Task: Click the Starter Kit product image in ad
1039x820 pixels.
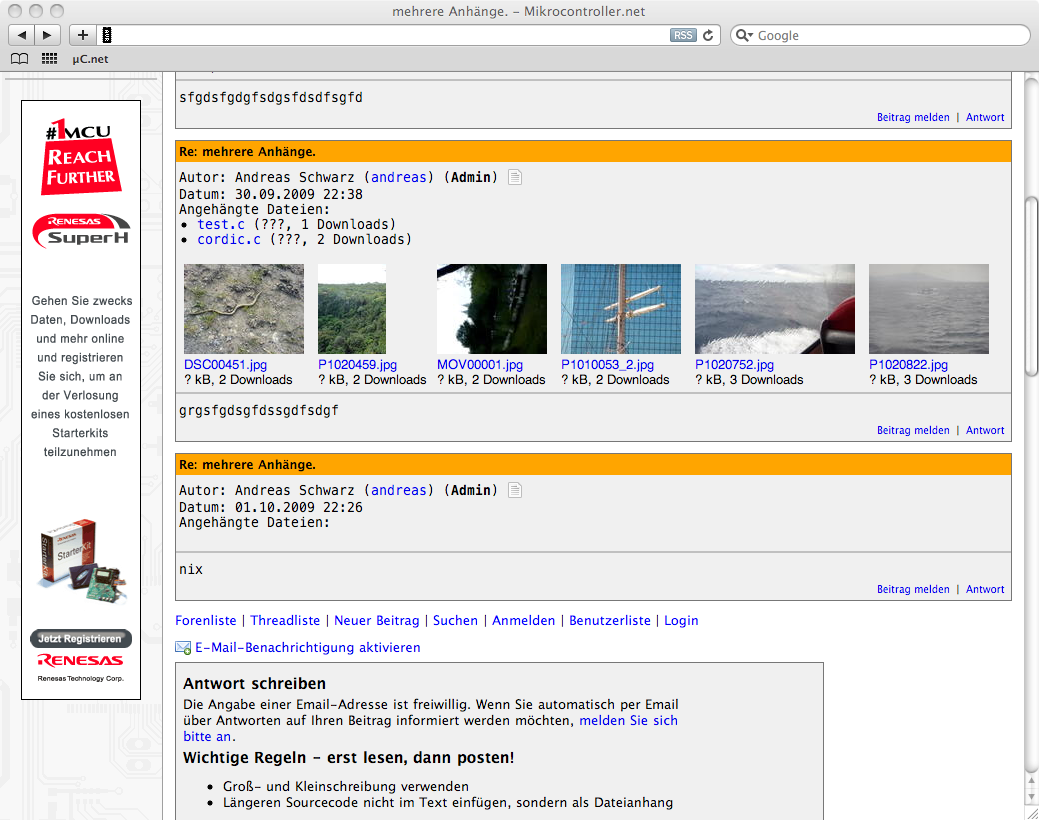Action: click(81, 561)
